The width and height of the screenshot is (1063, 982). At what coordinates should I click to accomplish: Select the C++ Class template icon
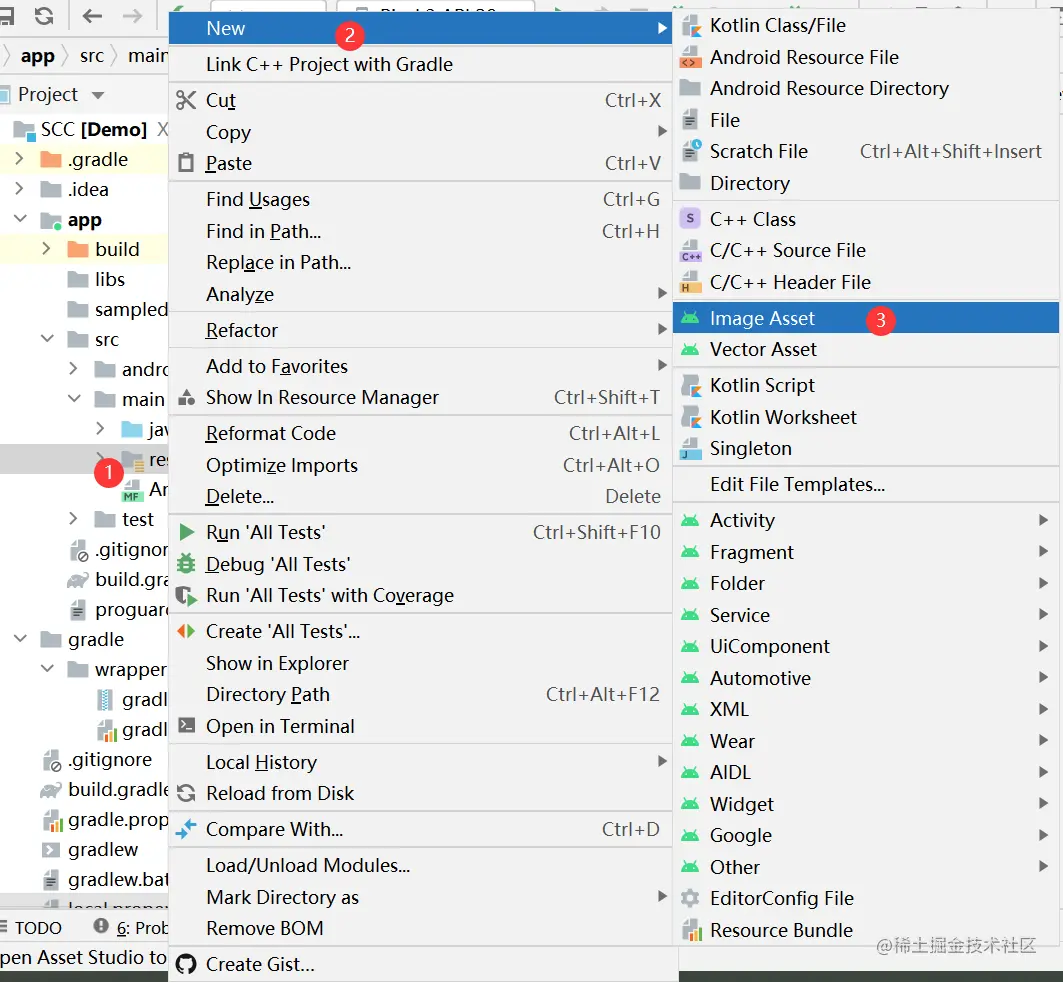point(690,219)
